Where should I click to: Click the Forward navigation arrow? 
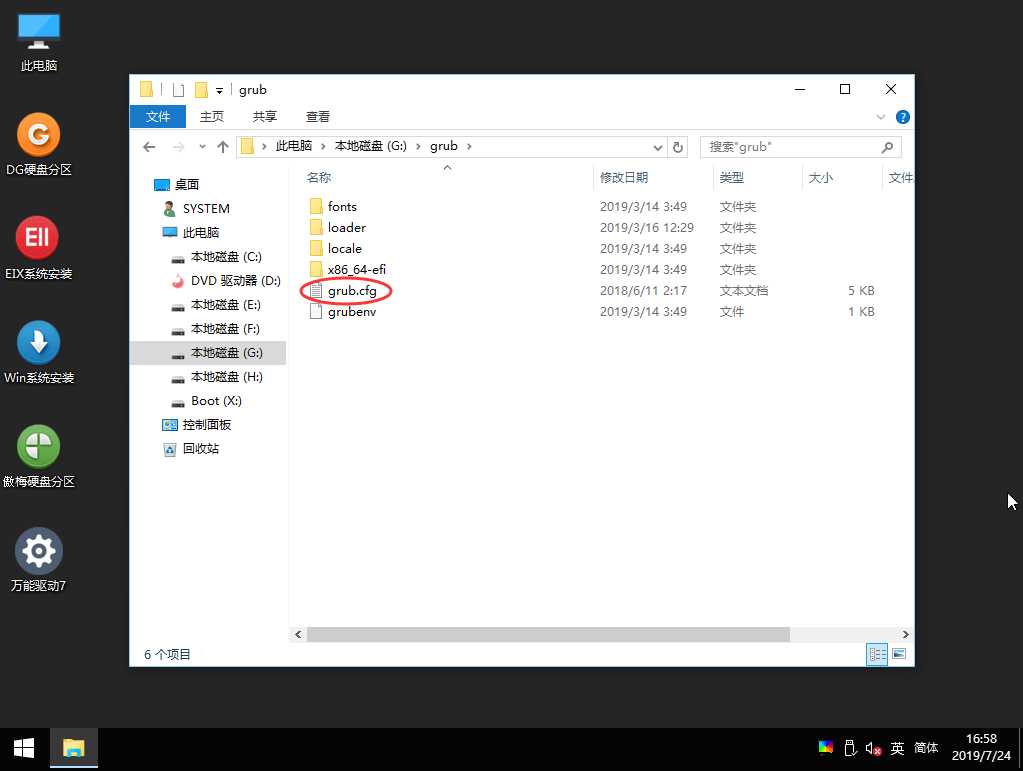[x=178, y=147]
